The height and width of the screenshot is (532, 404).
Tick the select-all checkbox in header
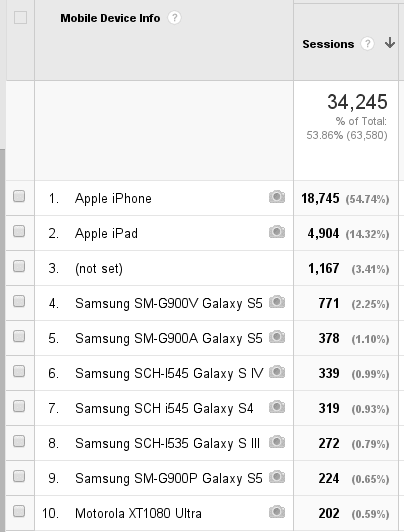click(x=20, y=18)
